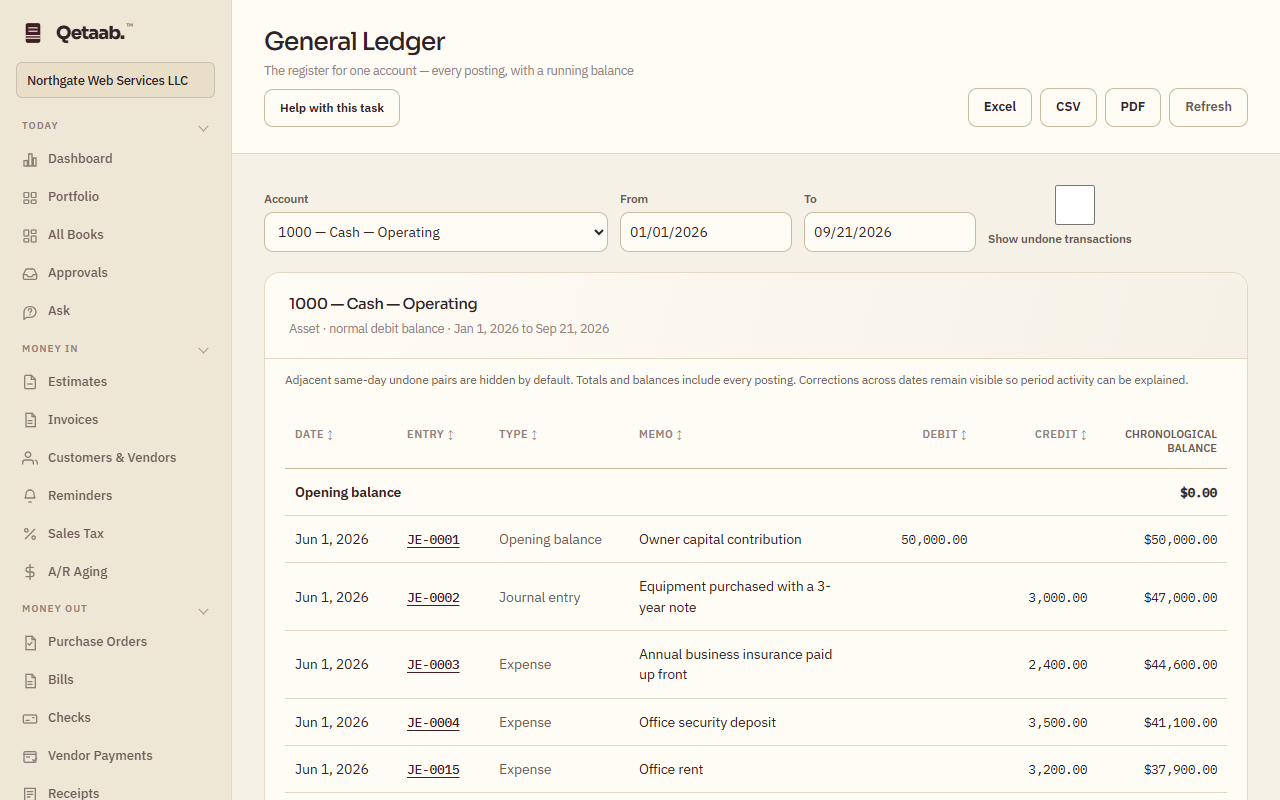The width and height of the screenshot is (1280, 800).
Task: Click Help with this task button
Action: (332, 108)
